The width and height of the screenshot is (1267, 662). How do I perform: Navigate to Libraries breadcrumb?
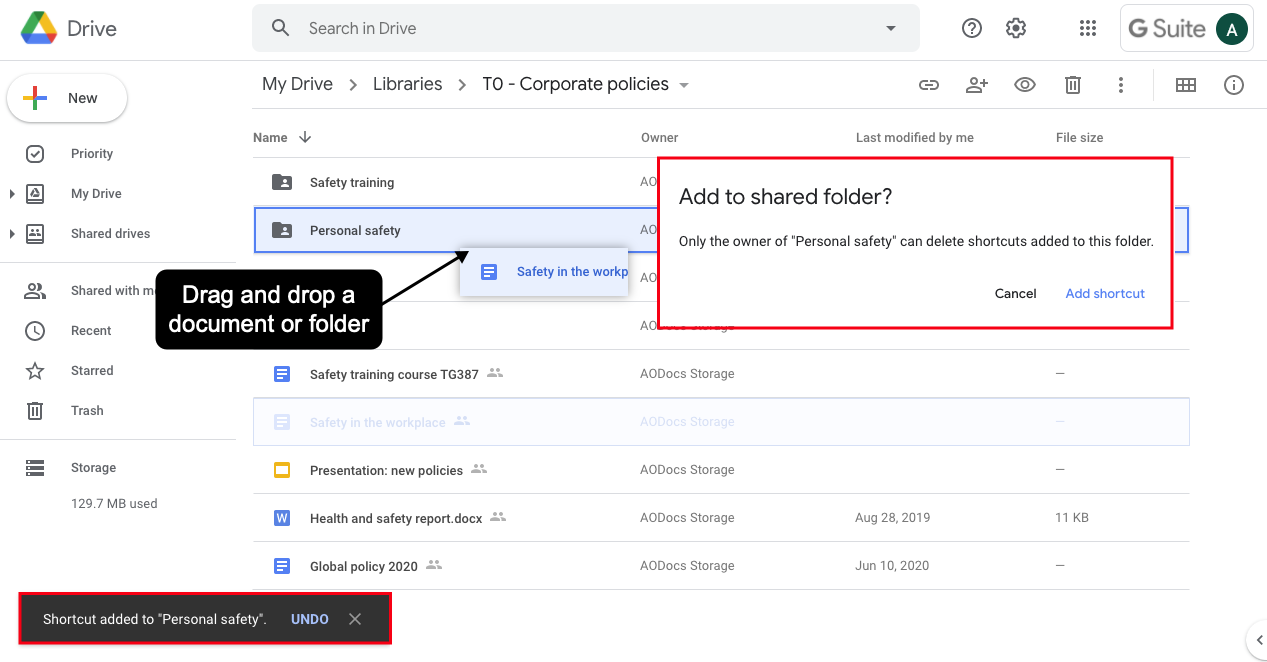point(407,84)
